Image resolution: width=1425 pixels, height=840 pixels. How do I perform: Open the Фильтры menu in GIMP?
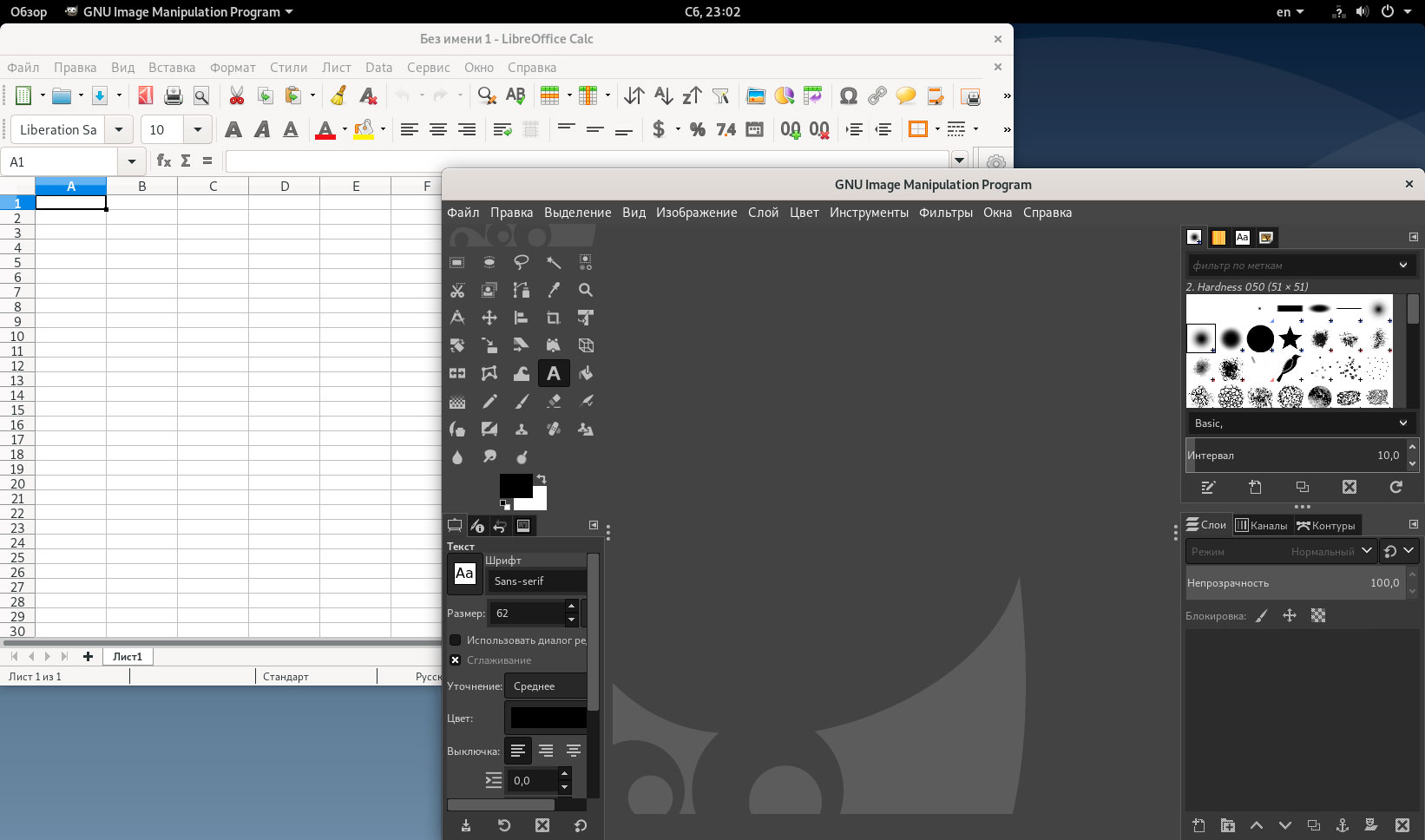tap(945, 213)
